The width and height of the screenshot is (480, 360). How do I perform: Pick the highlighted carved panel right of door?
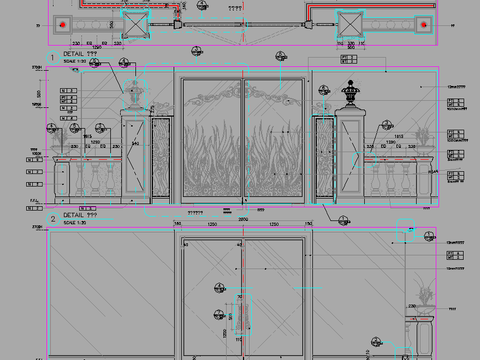[323, 159]
